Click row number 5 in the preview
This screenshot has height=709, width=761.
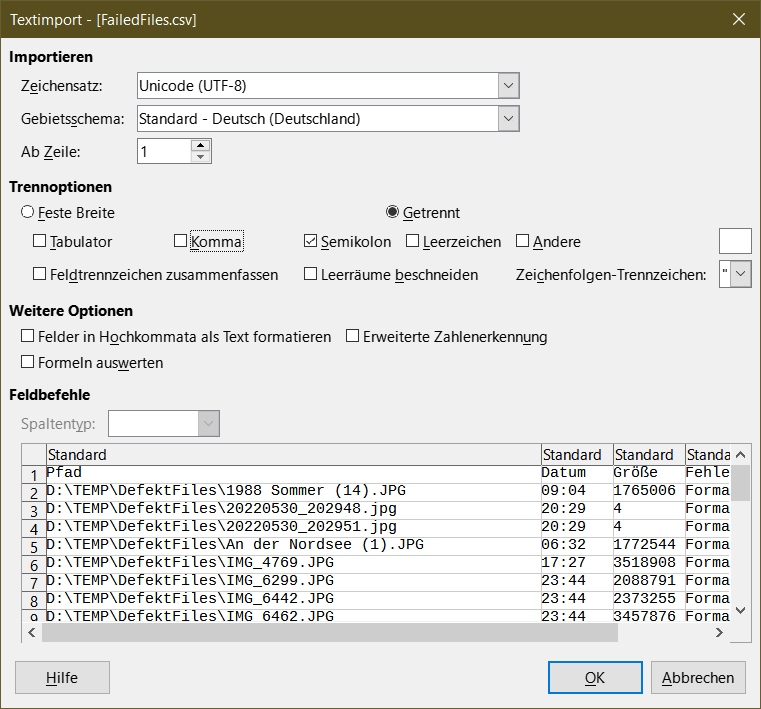pyautogui.click(x=34, y=547)
